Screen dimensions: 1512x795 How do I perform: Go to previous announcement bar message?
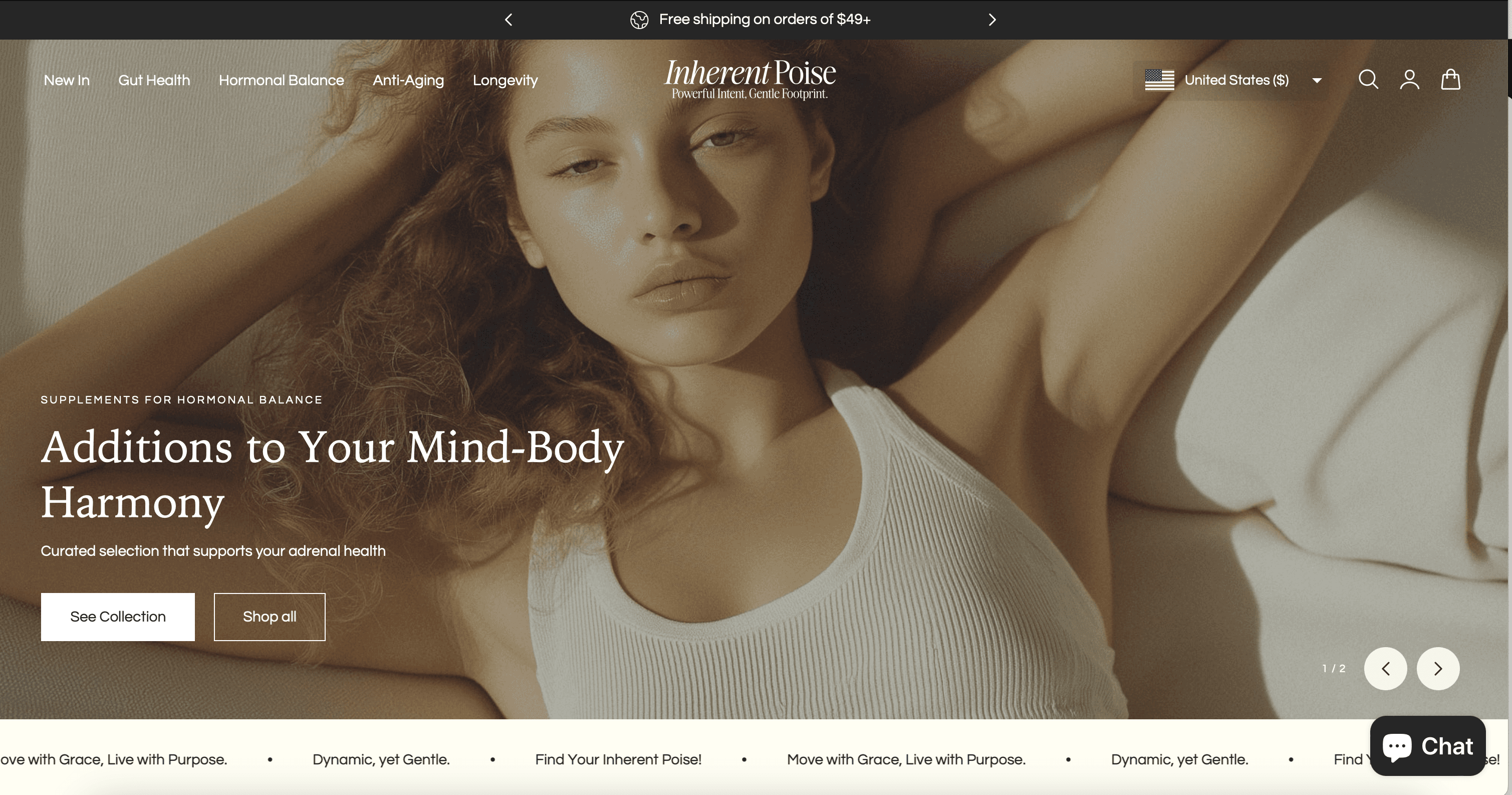tap(509, 20)
